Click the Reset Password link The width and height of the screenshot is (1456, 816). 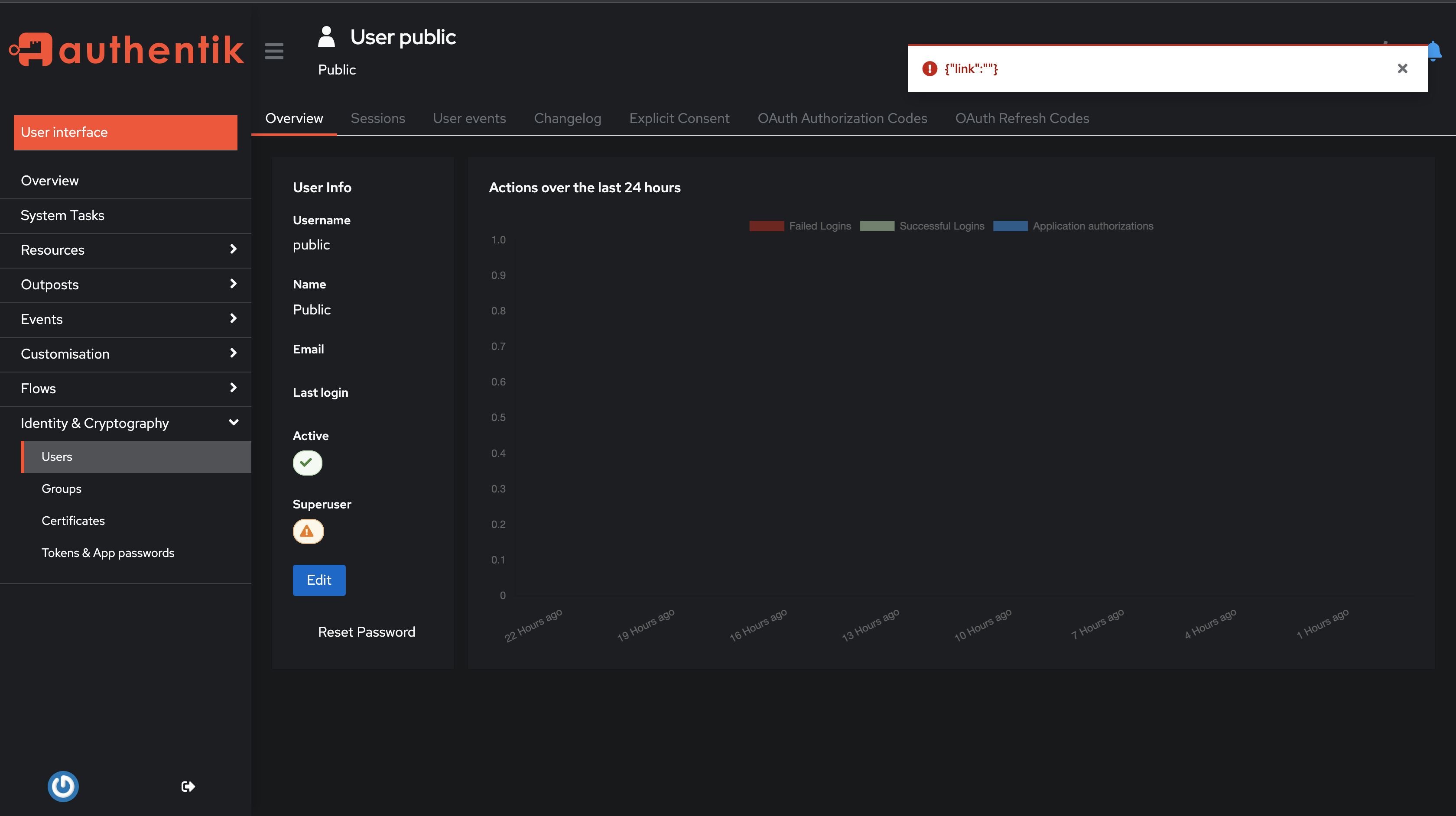(366, 631)
